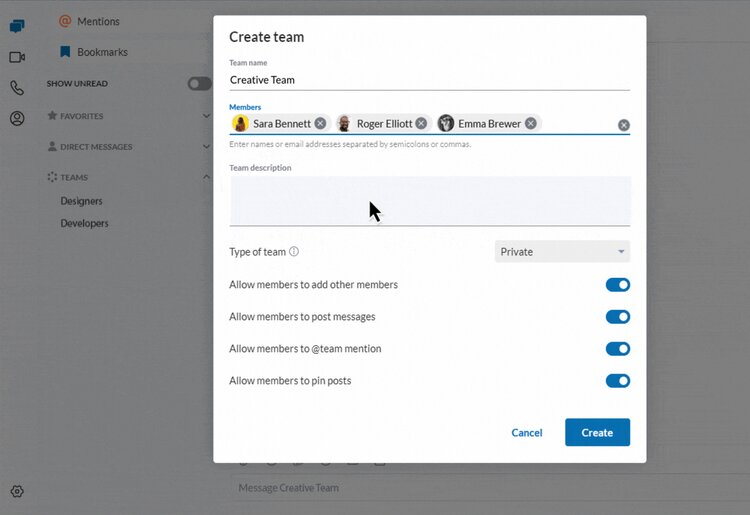Click in the Team description field

tap(429, 201)
